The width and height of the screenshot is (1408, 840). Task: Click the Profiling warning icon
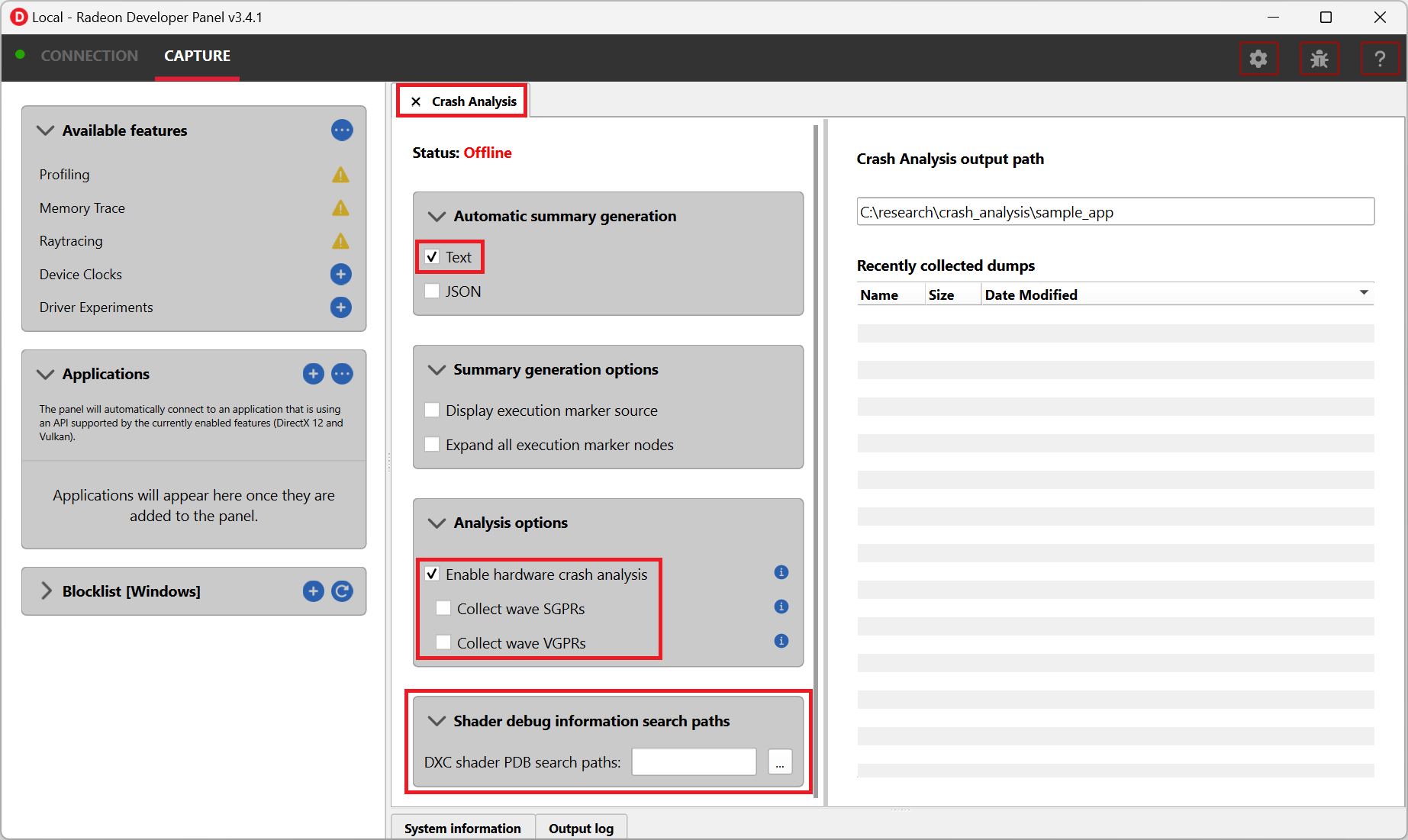pyautogui.click(x=340, y=175)
